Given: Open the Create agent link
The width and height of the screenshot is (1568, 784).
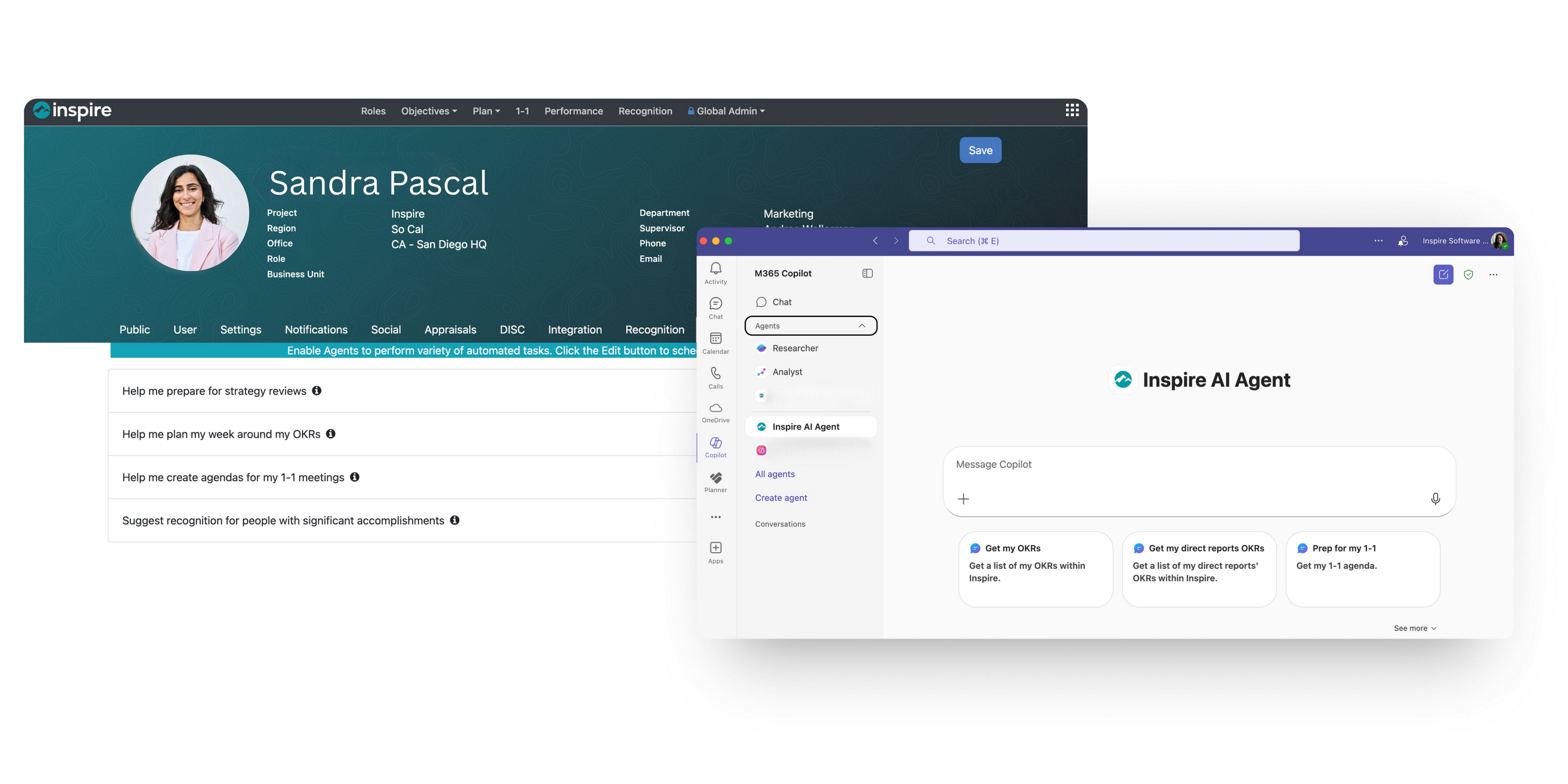Looking at the screenshot, I should pos(780,498).
